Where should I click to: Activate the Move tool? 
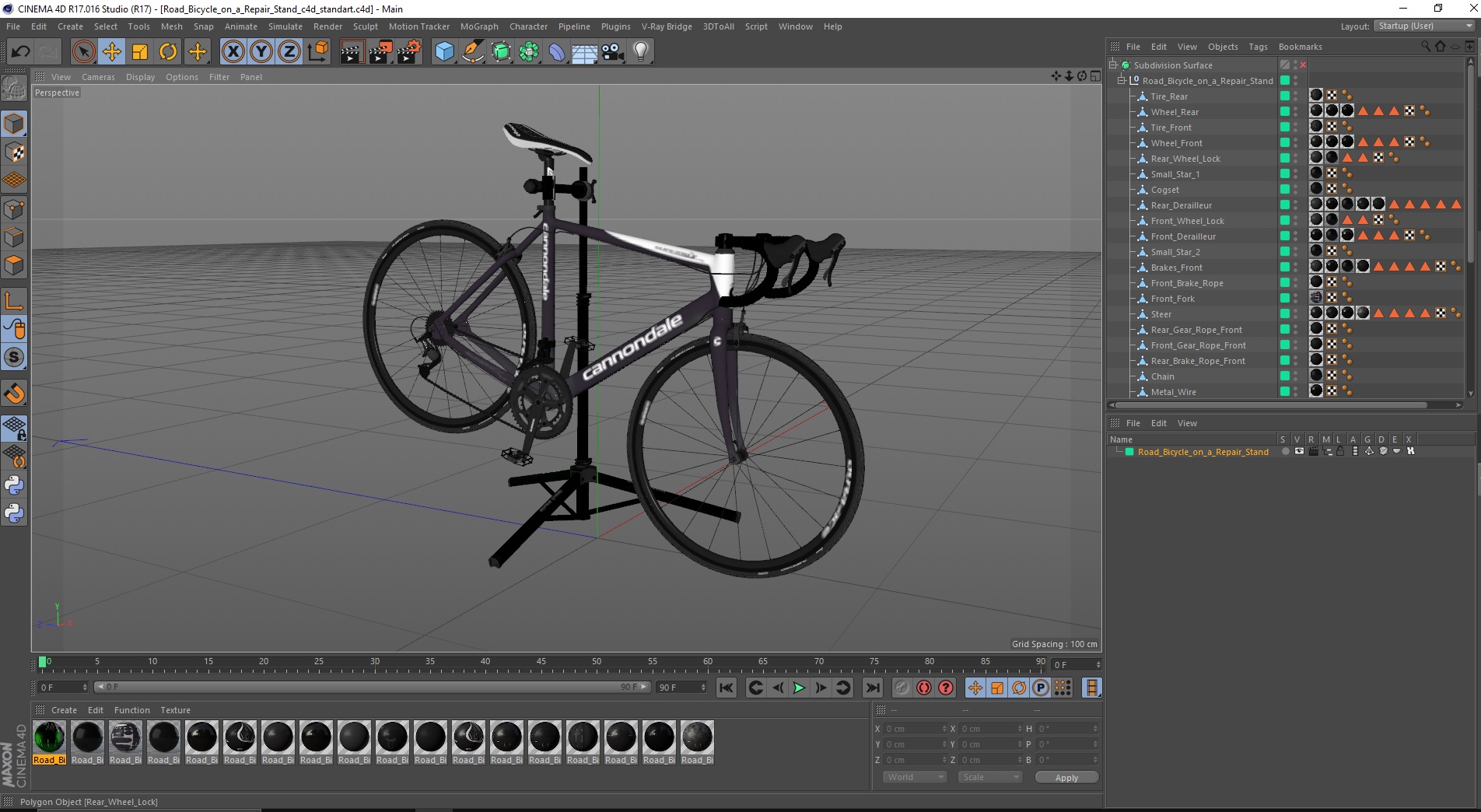[x=112, y=52]
